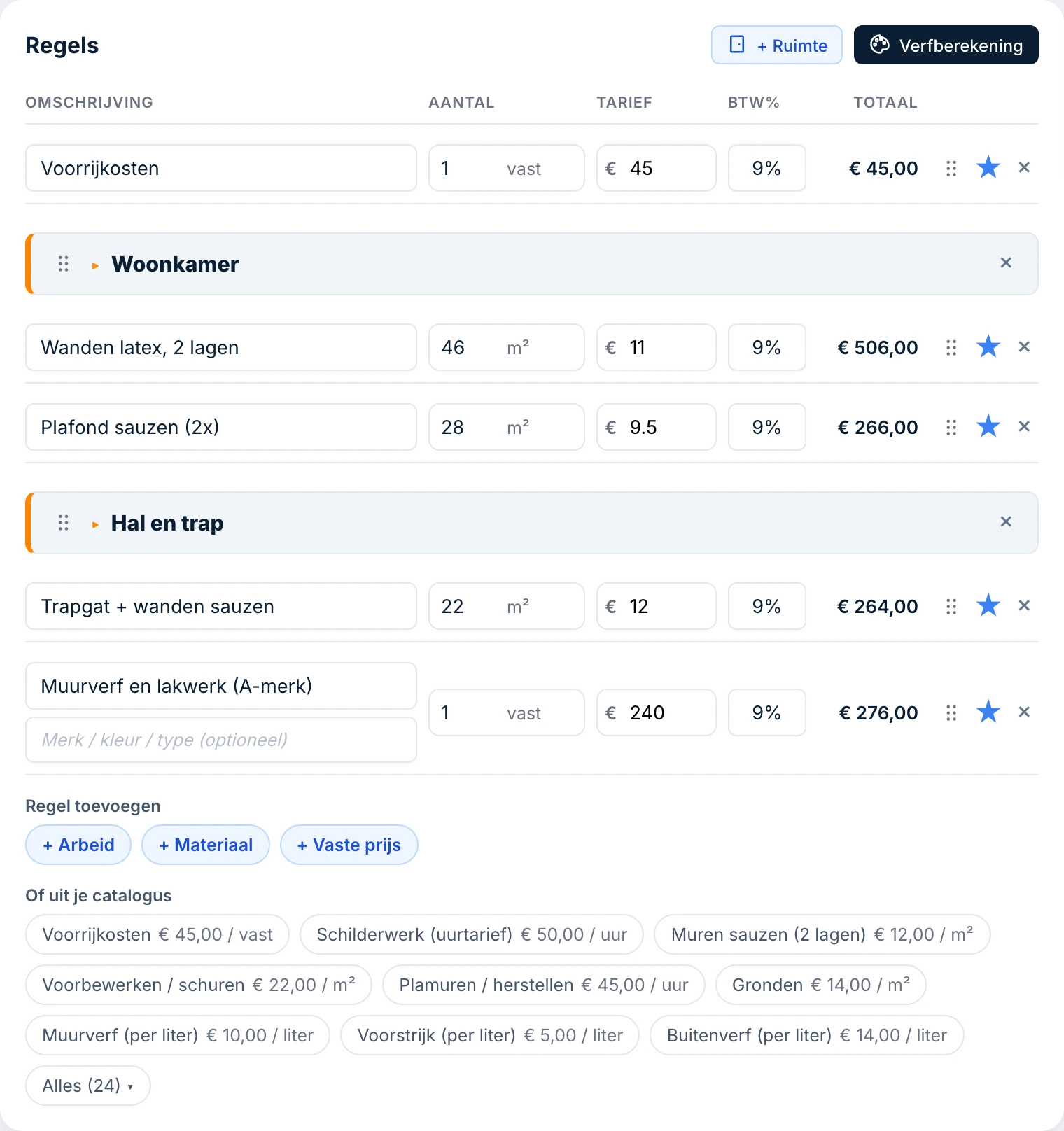The height and width of the screenshot is (1131, 1064).
Task: Collapse the Woonkamer room section
Action: [x=95, y=265]
